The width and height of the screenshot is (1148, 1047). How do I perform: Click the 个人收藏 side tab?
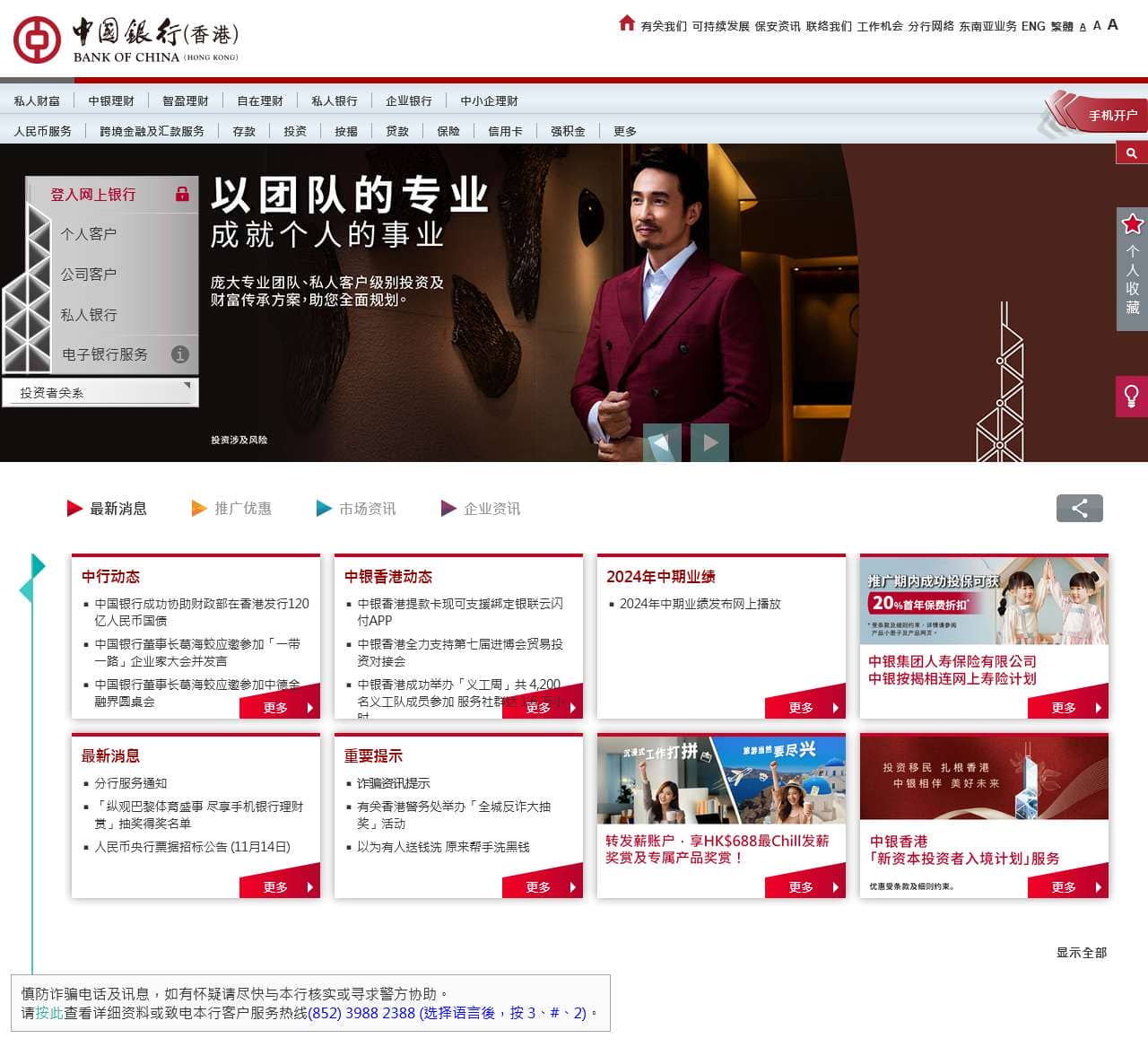[x=1132, y=269]
